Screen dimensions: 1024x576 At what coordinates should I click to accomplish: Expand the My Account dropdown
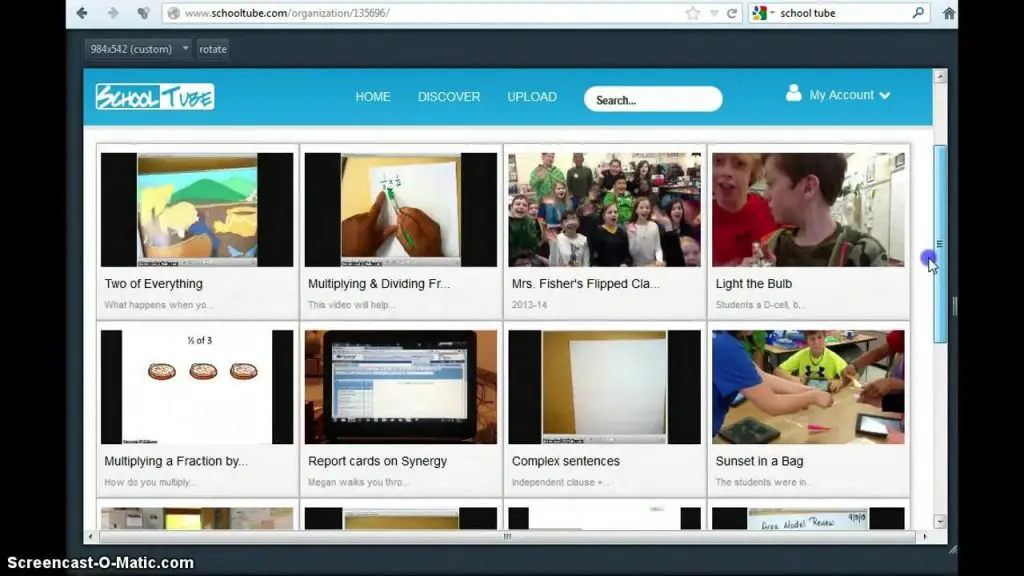click(x=849, y=95)
